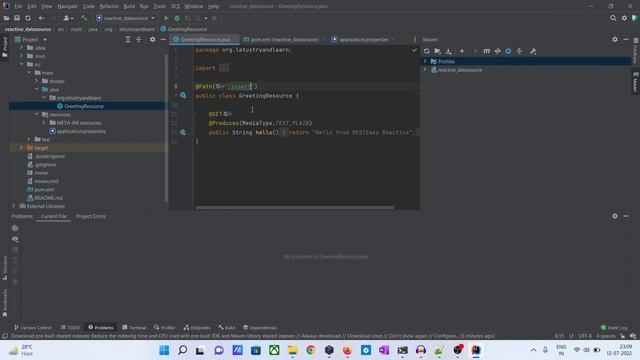
Task: Open run configuration reactive_datasource dropdown
Action: [126, 18]
